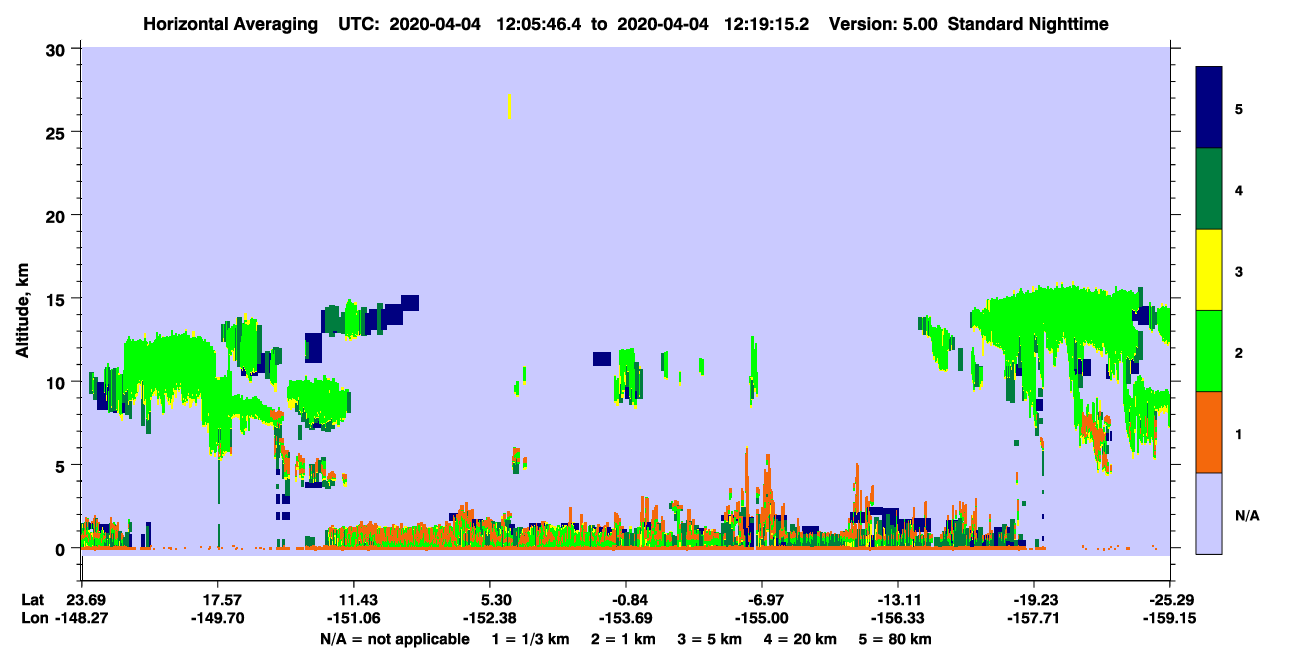
Task: Click the yellow colorbar segment labeled 3
Action: pyautogui.click(x=1209, y=270)
